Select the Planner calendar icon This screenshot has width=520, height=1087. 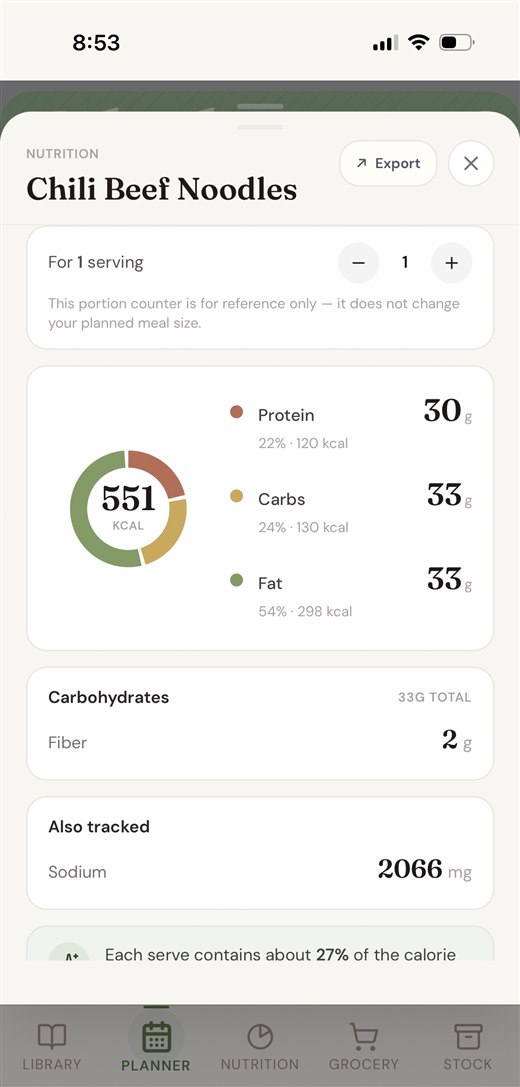(156, 1038)
